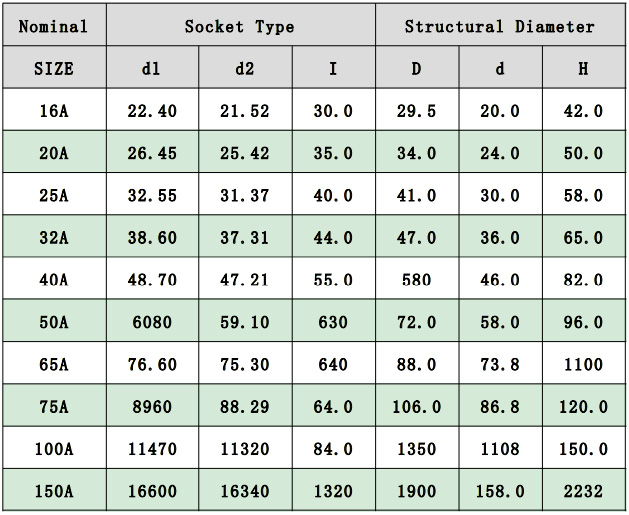Click the 22.40 value cell
The height and width of the screenshot is (515, 629).
pyautogui.click(x=152, y=112)
